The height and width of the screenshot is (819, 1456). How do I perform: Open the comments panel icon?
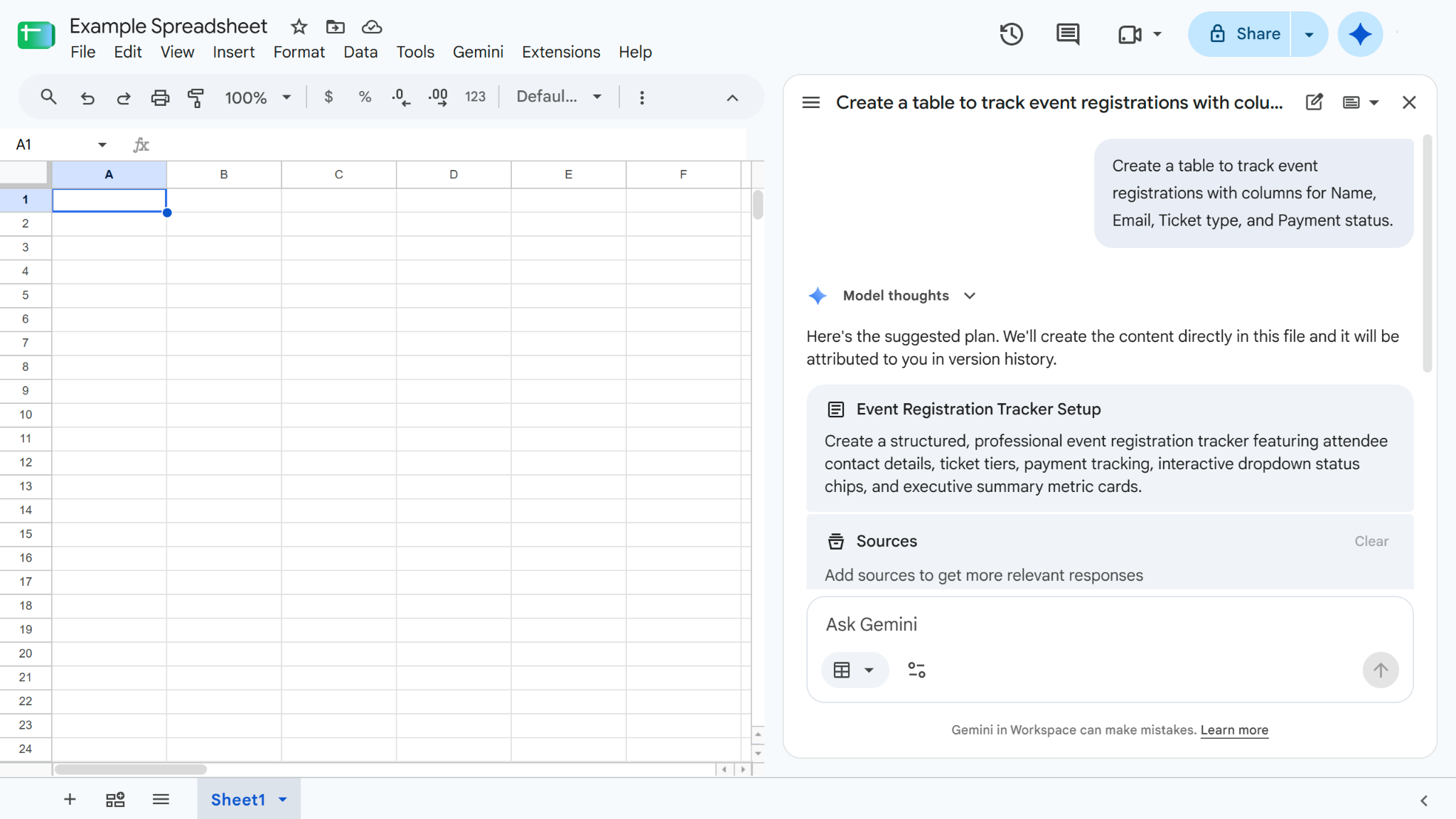click(x=1067, y=34)
